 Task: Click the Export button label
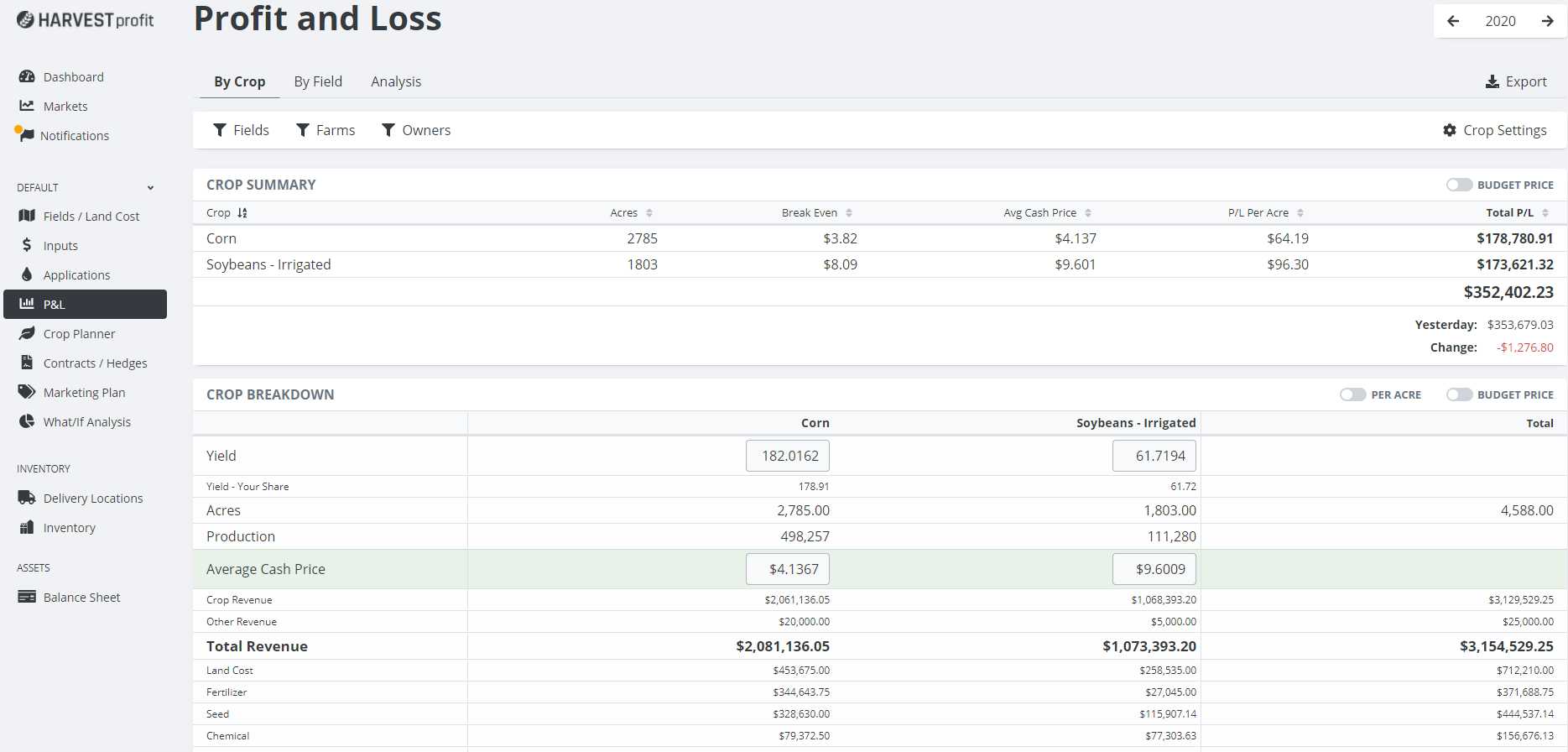point(1526,81)
